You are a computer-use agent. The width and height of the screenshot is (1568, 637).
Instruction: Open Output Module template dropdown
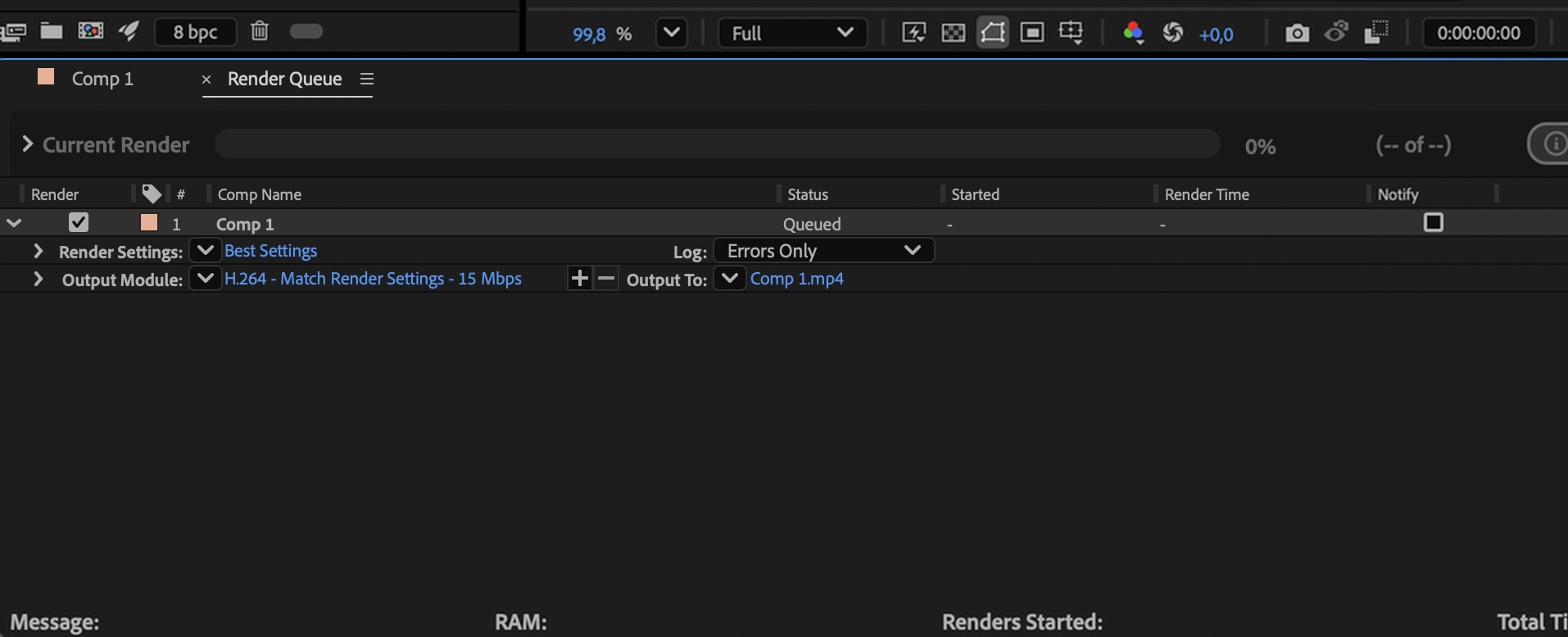[205, 278]
